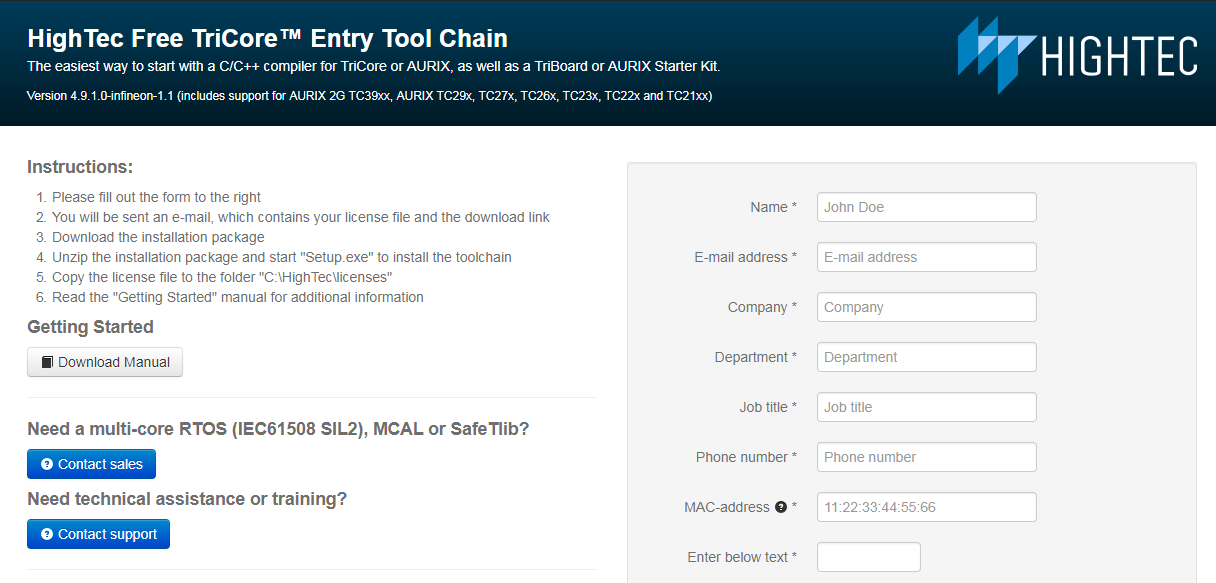Focus the MAC-address input field
Viewport: 1216px width, 583px height.
pos(927,507)
